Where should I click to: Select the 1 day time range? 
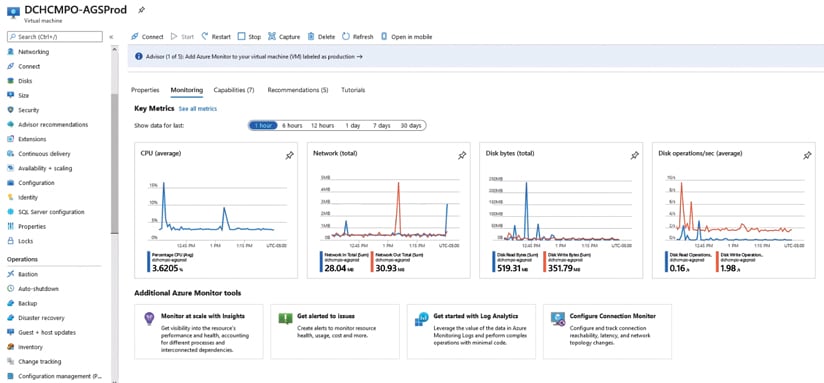coord(353,126)
